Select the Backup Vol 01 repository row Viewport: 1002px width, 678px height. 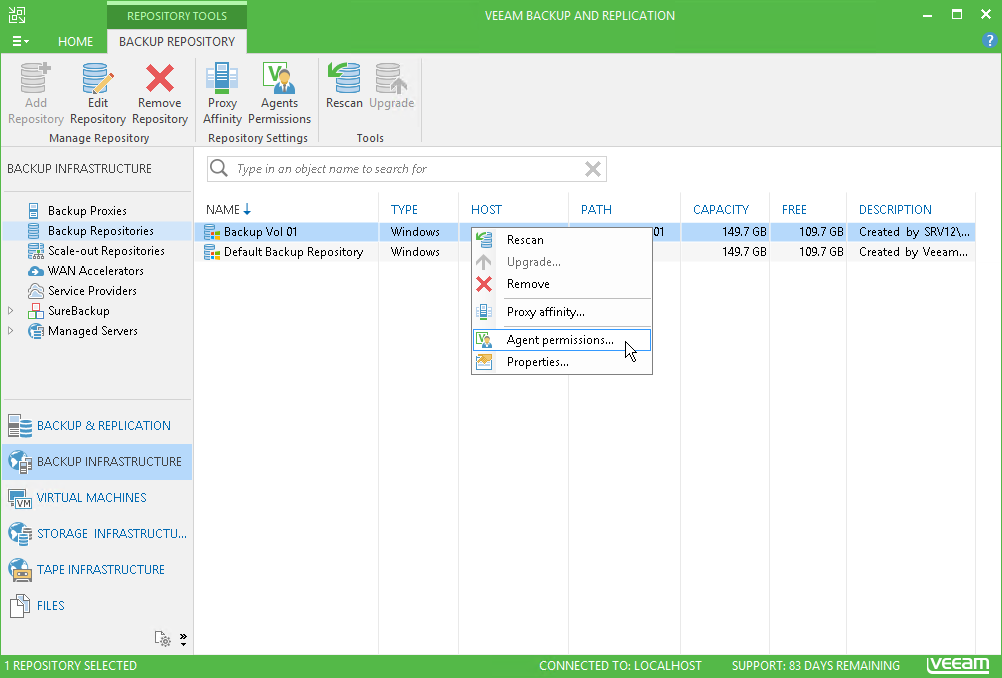[x=585, y=232]
